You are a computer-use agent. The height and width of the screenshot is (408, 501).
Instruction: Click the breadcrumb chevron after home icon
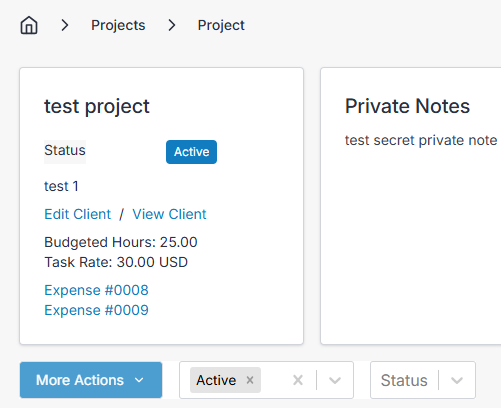click(65, 25)
